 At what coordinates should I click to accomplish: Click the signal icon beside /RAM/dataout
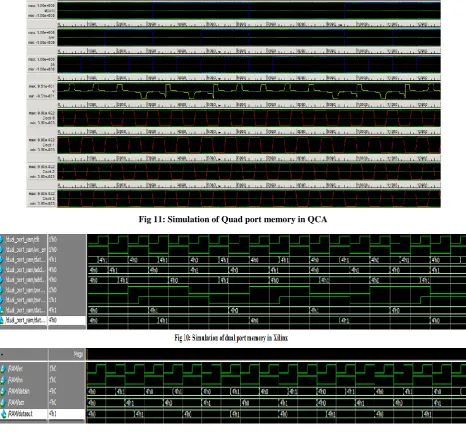[x=3, y=414]
